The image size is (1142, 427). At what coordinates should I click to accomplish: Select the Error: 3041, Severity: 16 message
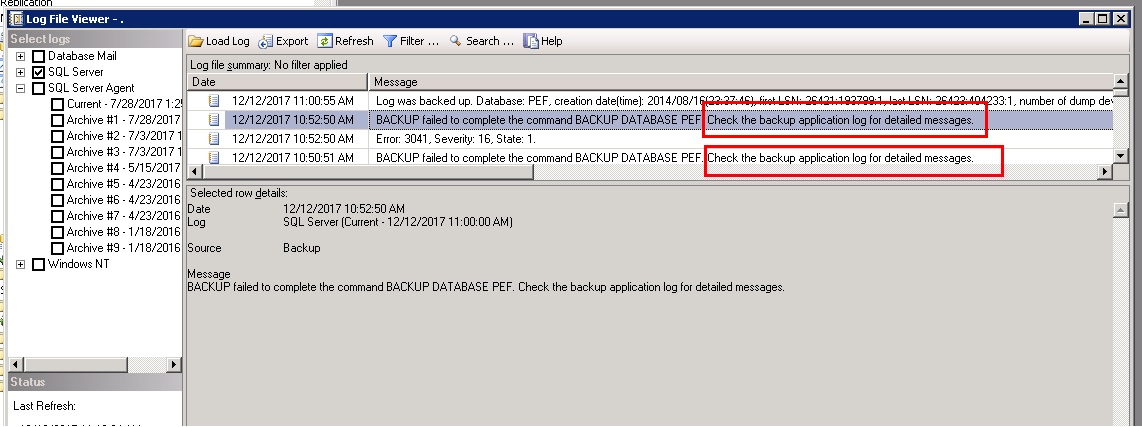pyautogui.click(x=456, y=138)
